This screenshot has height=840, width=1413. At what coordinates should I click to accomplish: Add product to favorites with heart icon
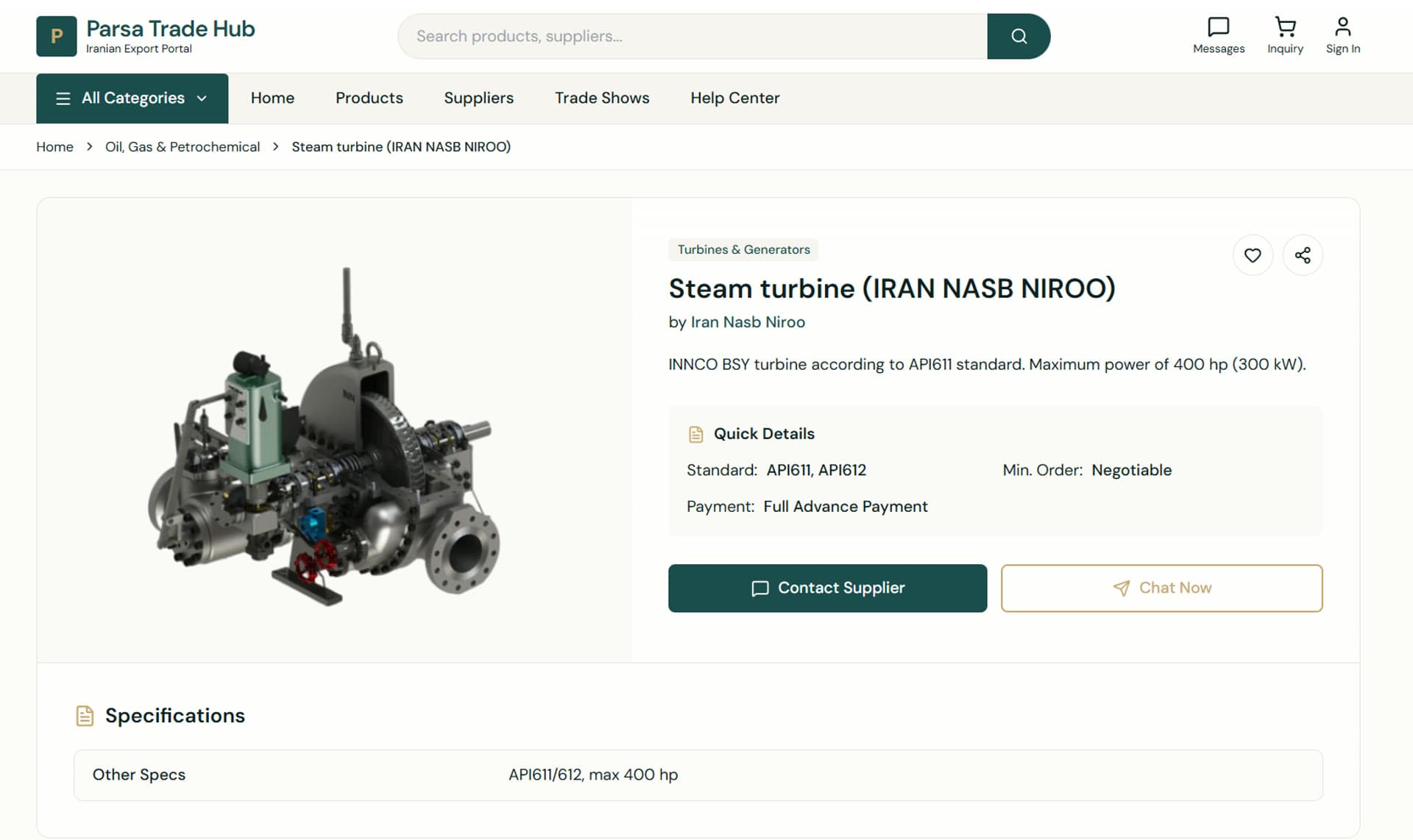pos(1253,255)
